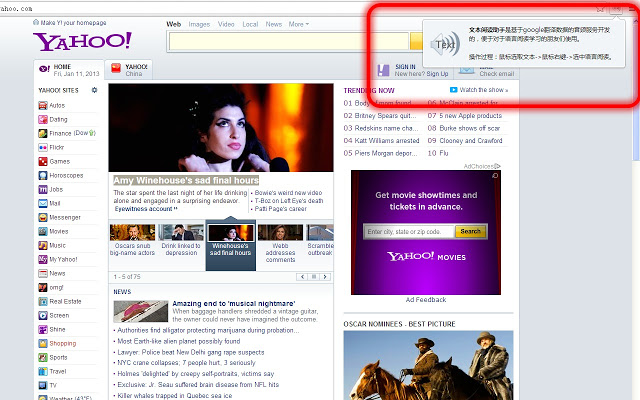This screenshot has width=640, height=400.
Task: Open Amy Winehouse's sad final hours headline
Action: click(186, 180)
